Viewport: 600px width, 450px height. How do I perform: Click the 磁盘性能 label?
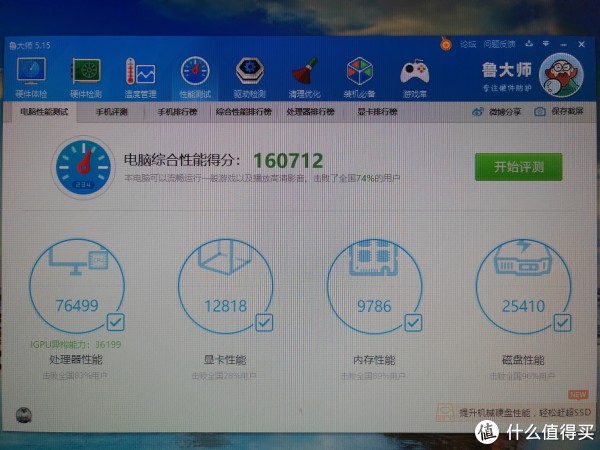(523, 360)
